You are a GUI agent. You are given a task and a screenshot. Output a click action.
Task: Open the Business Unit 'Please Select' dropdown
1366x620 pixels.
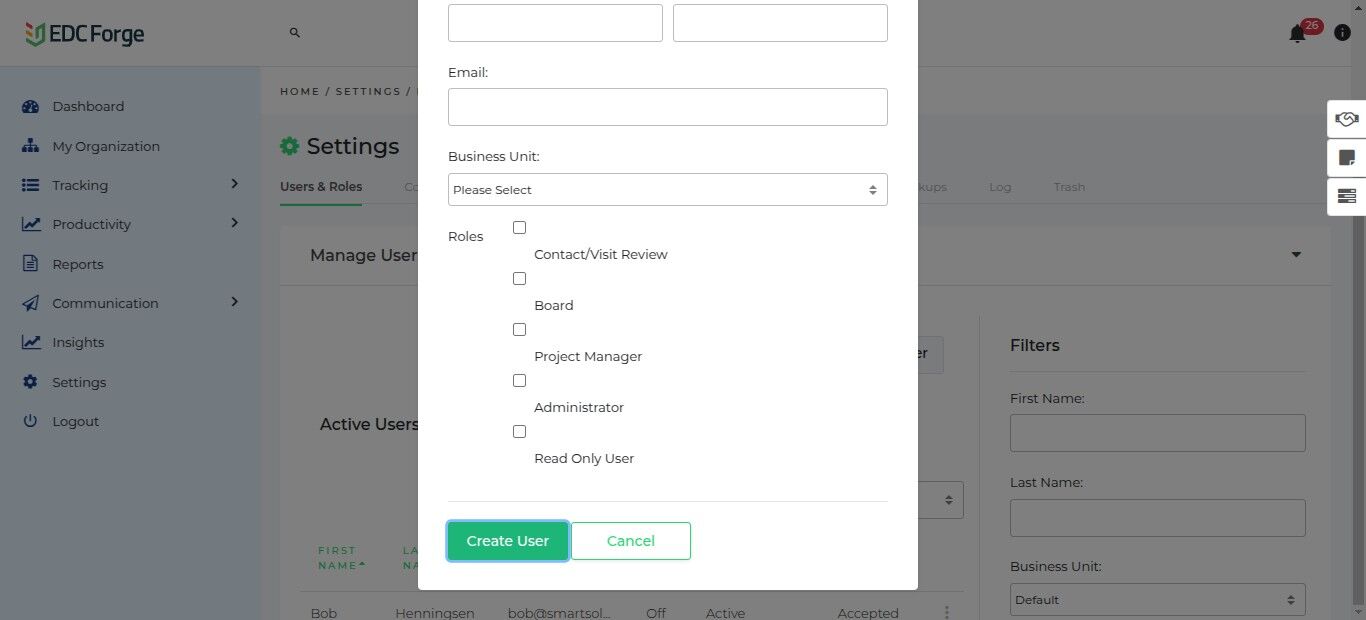pyautogui.click(x=667, y=190)
